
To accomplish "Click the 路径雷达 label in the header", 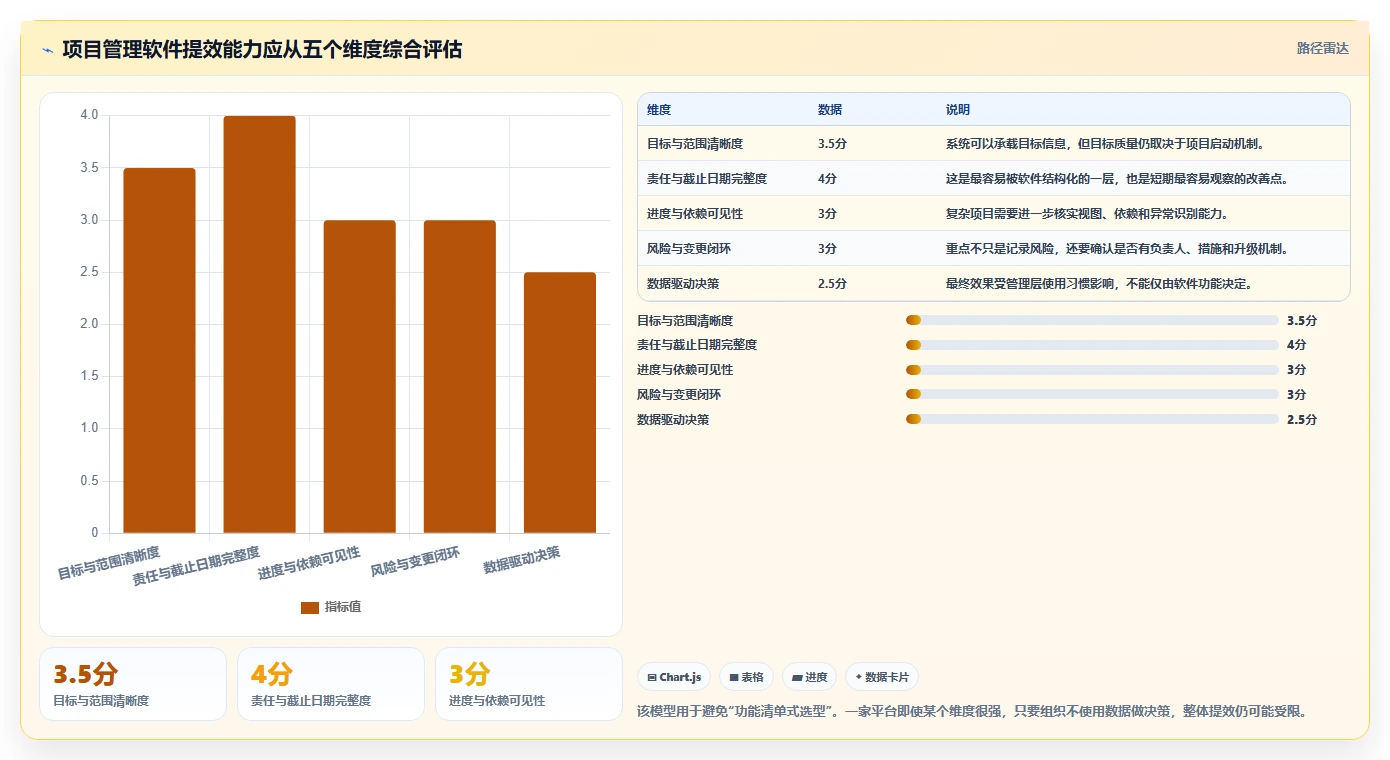I will point(1322,48).
